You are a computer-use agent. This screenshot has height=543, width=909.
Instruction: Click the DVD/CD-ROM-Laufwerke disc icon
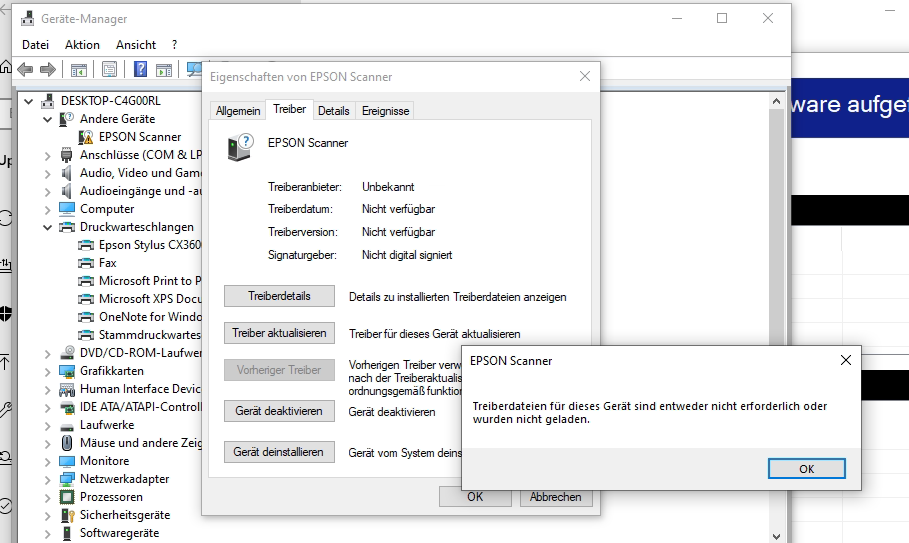67,352
